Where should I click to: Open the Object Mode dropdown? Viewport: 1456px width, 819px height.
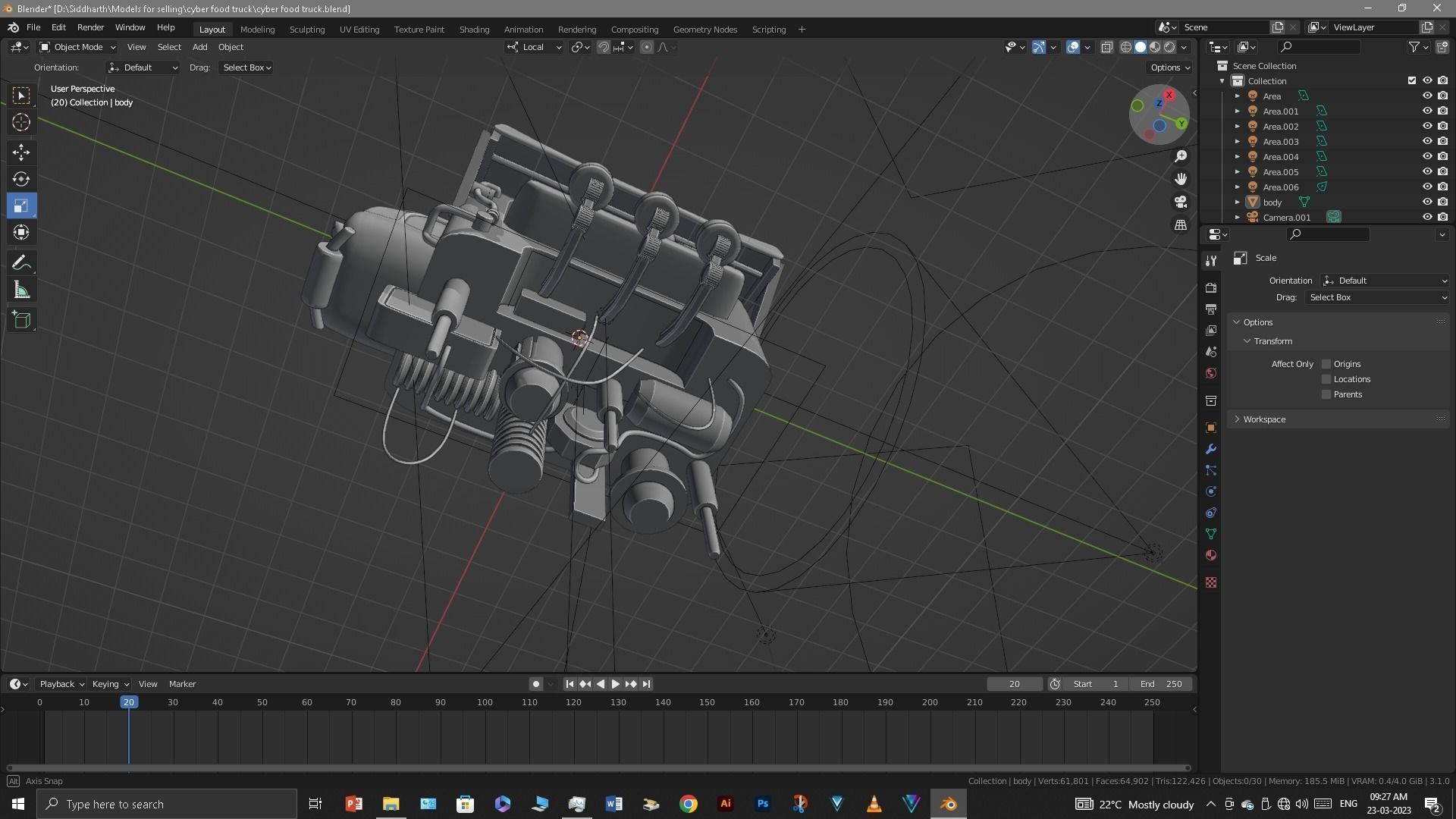[x=77, y=47]
